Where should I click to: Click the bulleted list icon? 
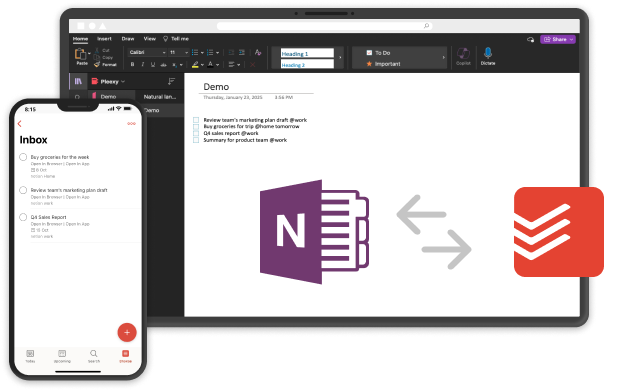pos(195,53)
